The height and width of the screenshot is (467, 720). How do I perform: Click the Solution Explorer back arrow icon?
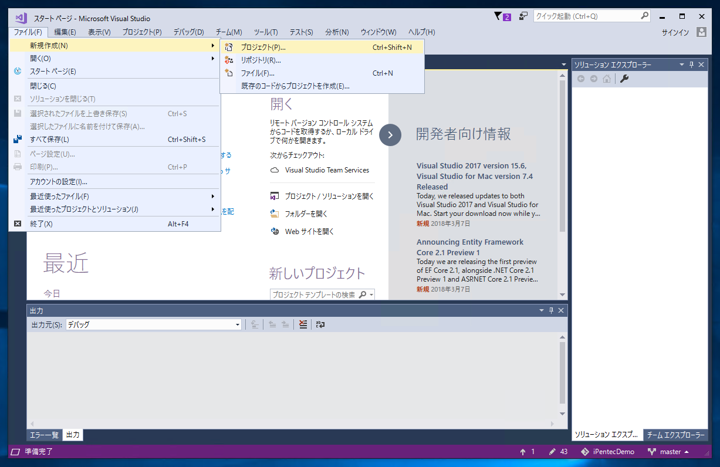581,79
